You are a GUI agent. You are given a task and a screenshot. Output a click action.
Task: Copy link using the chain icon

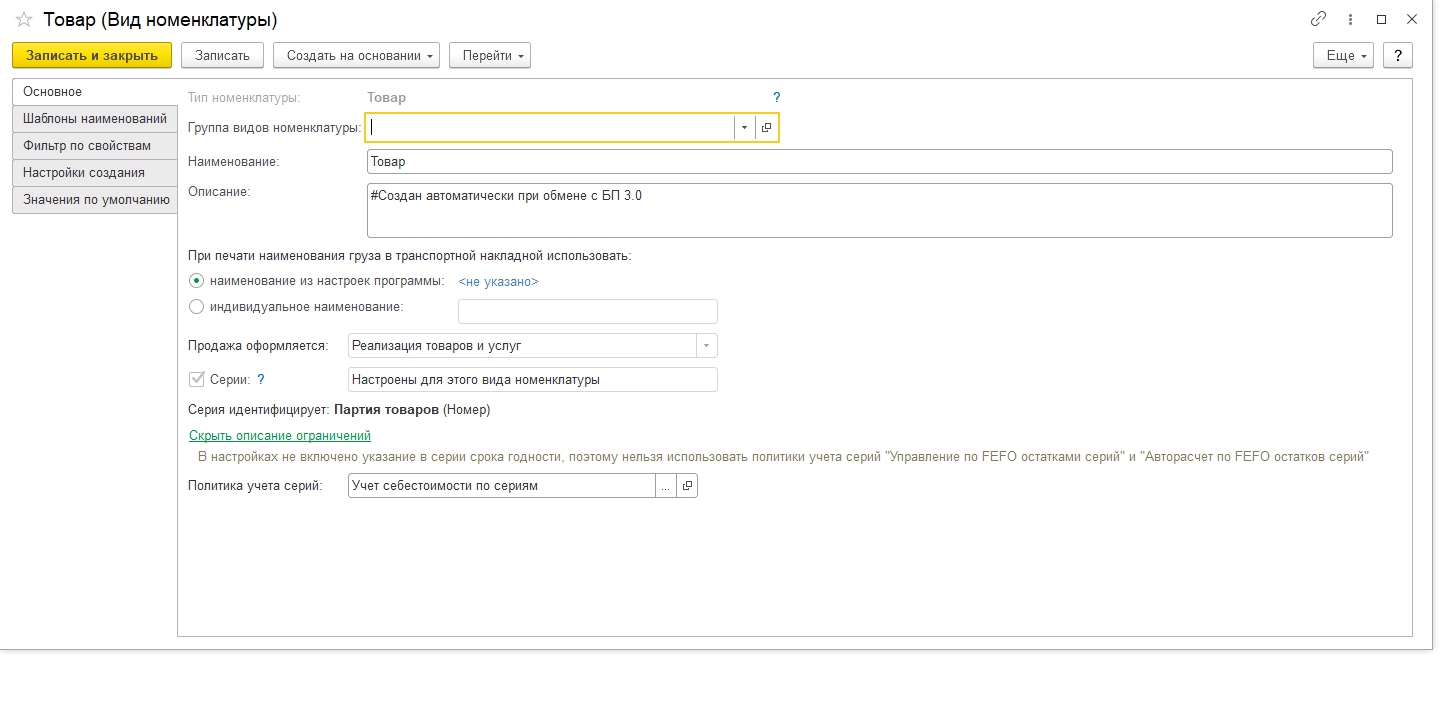click(1318, 19)
